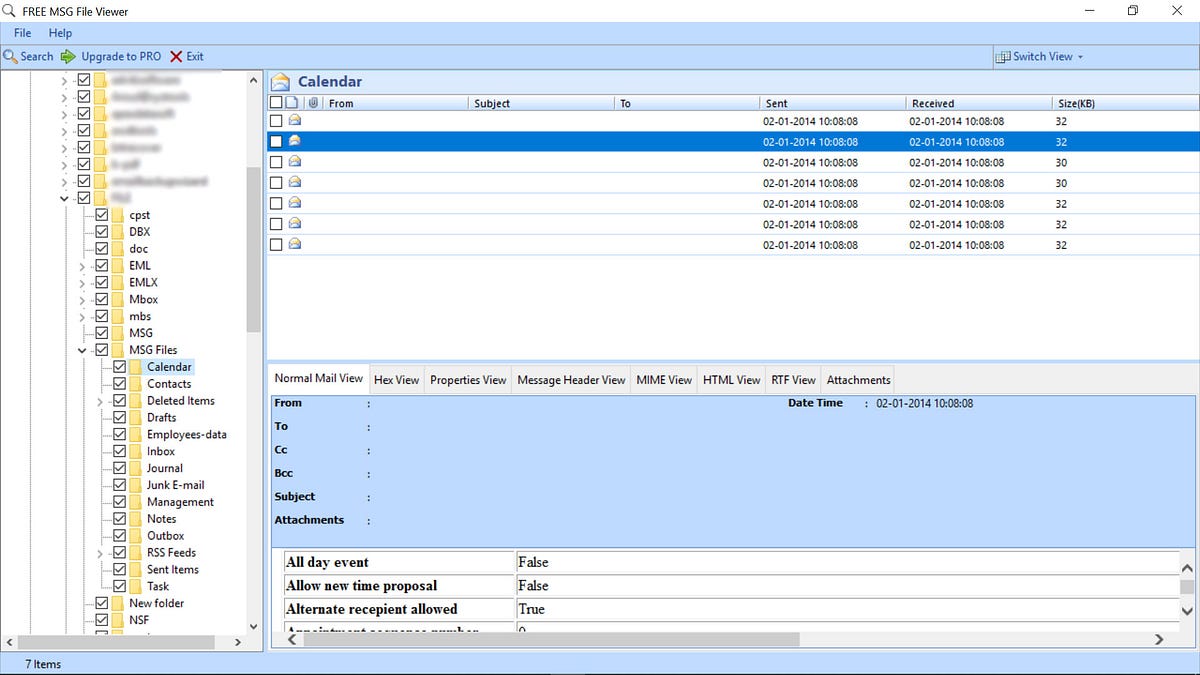Switch to the MIME View tab
Image resolution: width=1200 pixels, height=675 pixels.
click(x=664, y=380)
